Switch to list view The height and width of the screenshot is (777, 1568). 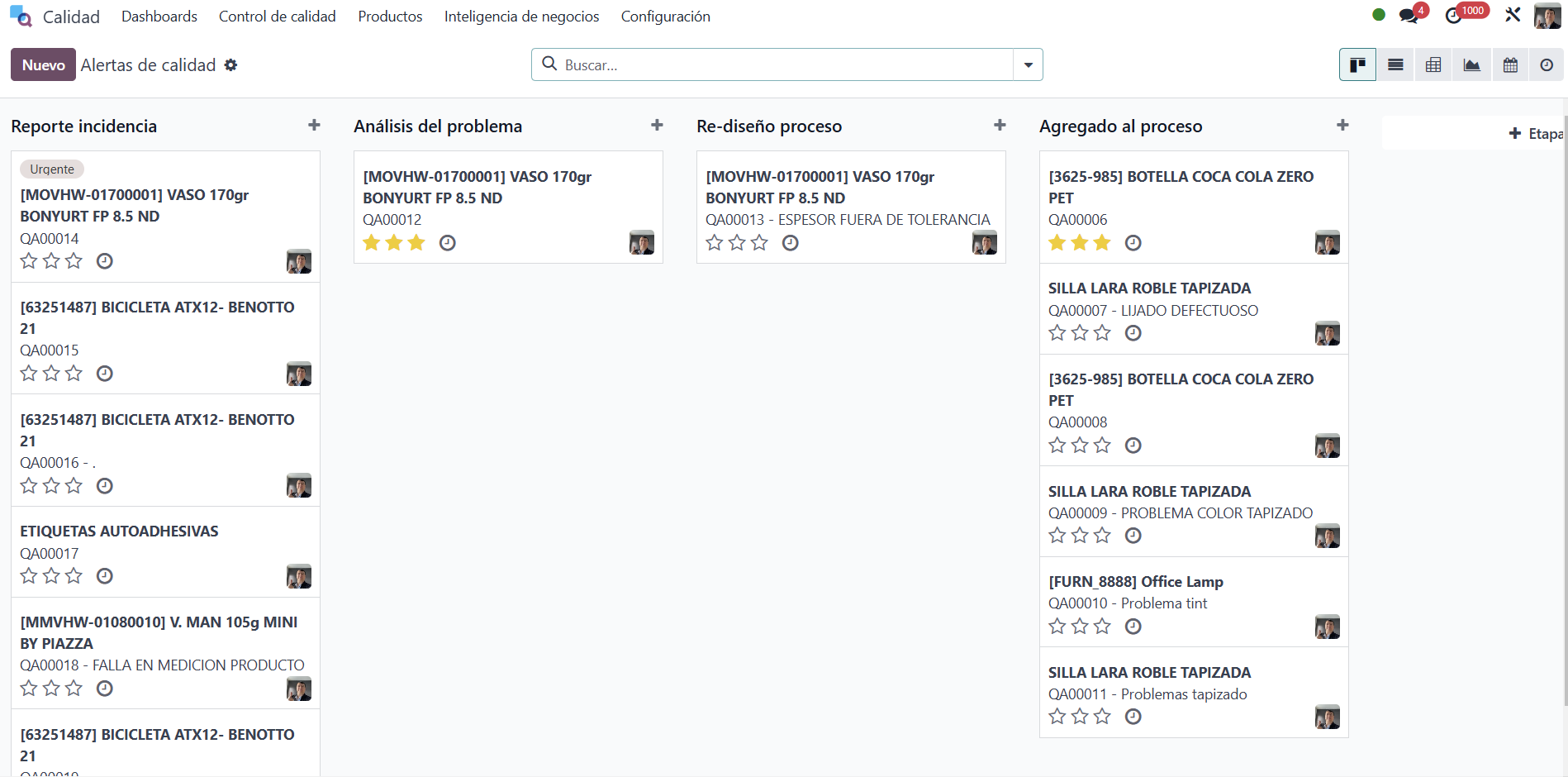1395,65
